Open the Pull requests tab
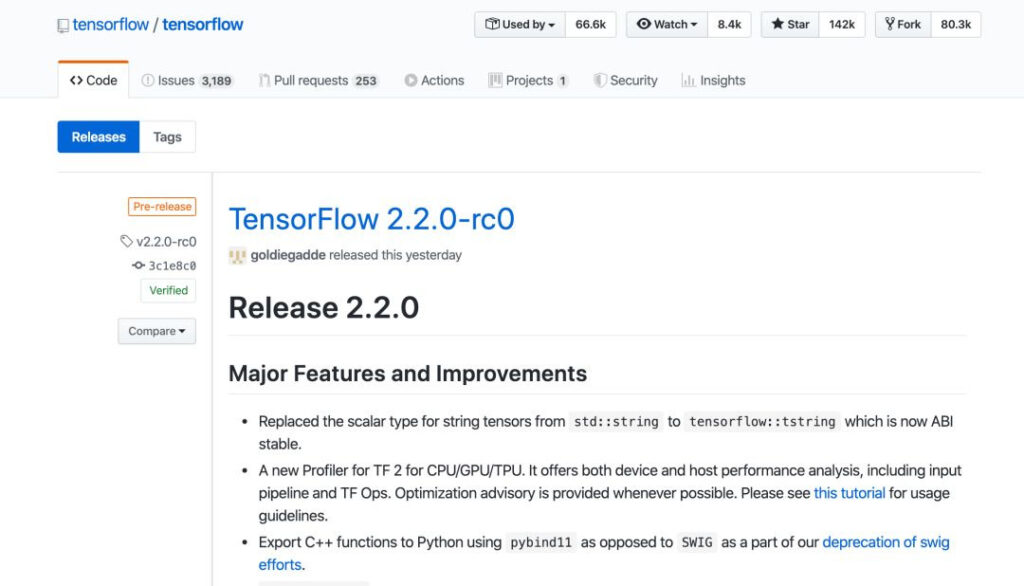Screen dimensions: 1024x586 pos(318,81)
